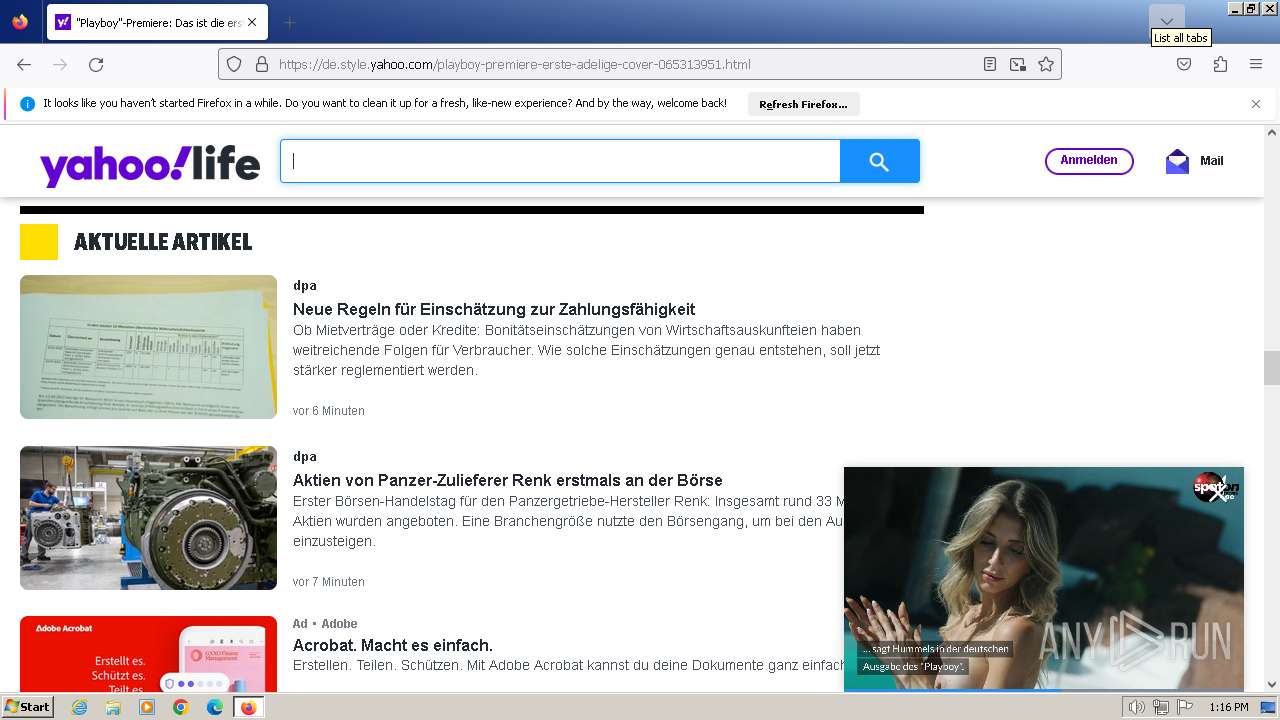Reload the current page

coord(96,64)
